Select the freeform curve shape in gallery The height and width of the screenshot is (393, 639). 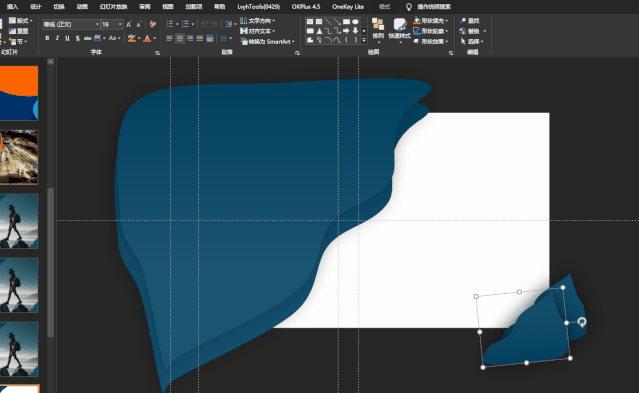point(337,40)
